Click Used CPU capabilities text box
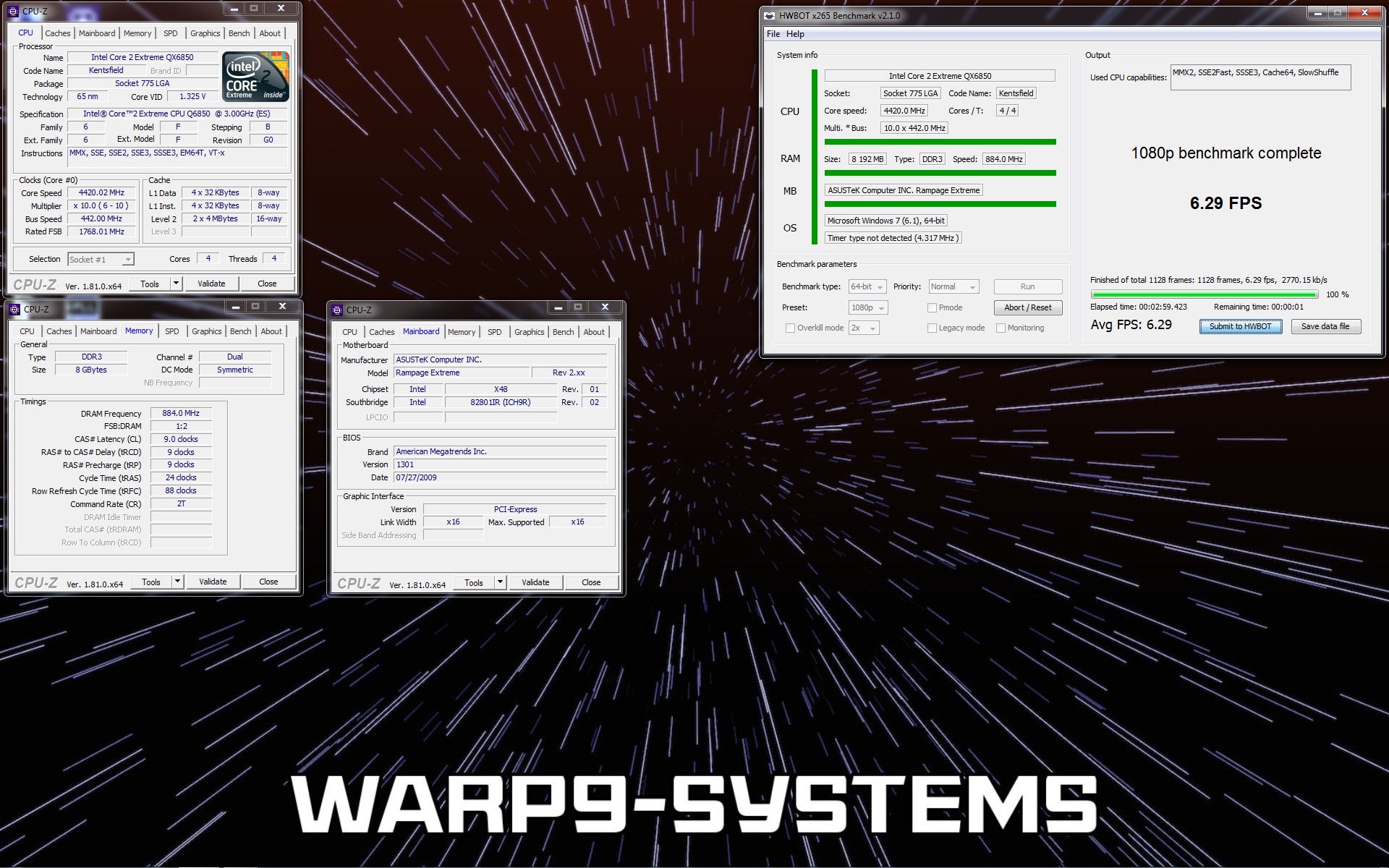This screenshot has width=1389, height=868. point(1260,78)
